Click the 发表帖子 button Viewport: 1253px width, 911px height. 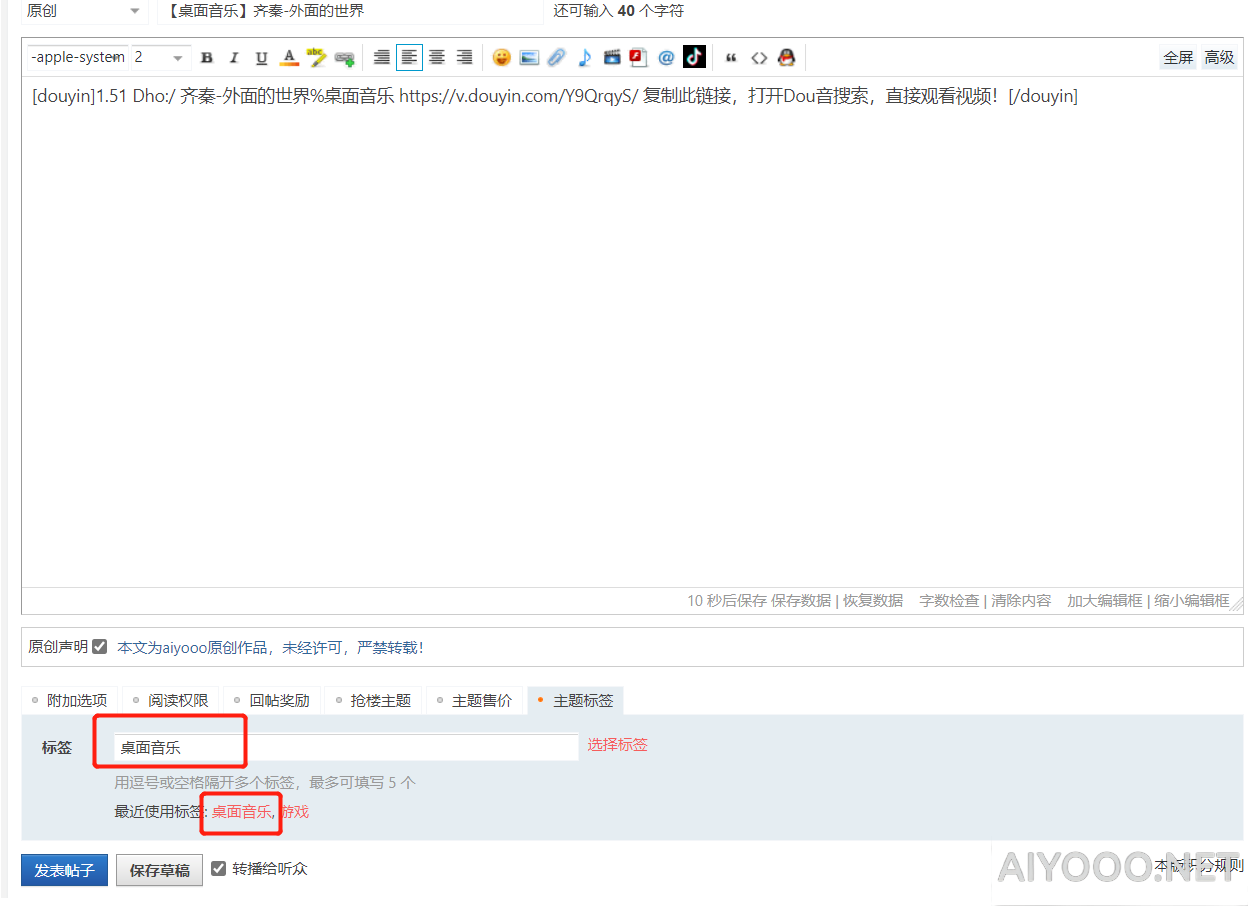pos(64,870)
